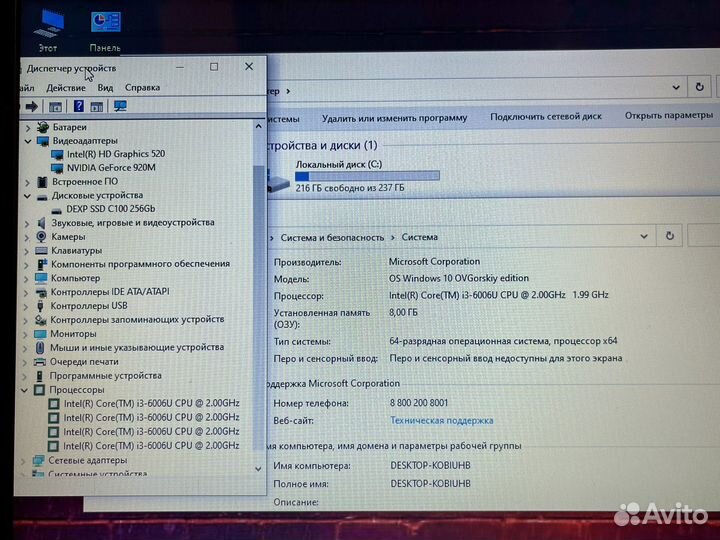Screen dimensions: 720x540
Task: Select Контроллеры запоминающих устройств item
Action: tap(137, 320)
